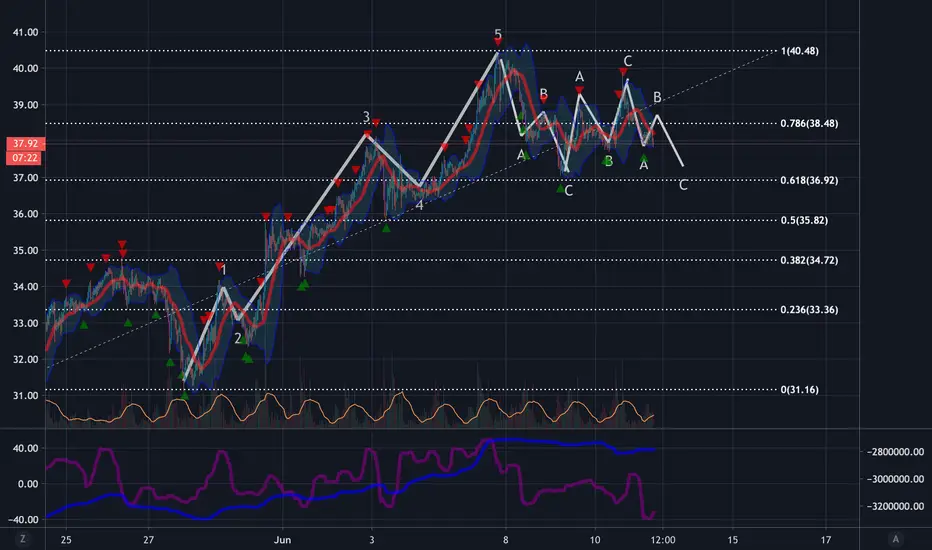The image size is (932, 550).
Task: Click the 15 date on time axis
Action: tap(733, 540)
